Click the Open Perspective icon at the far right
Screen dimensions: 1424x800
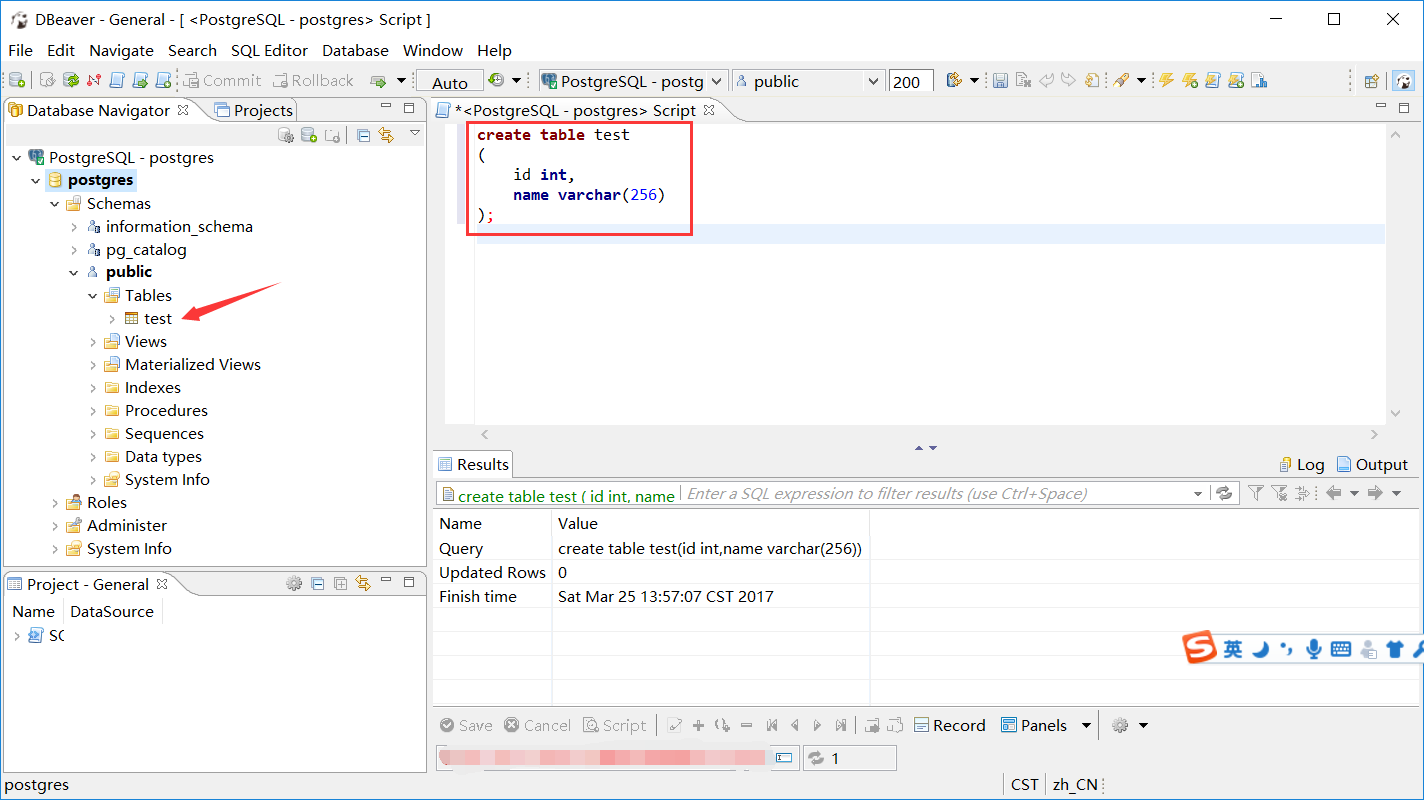pos(1372,81)
